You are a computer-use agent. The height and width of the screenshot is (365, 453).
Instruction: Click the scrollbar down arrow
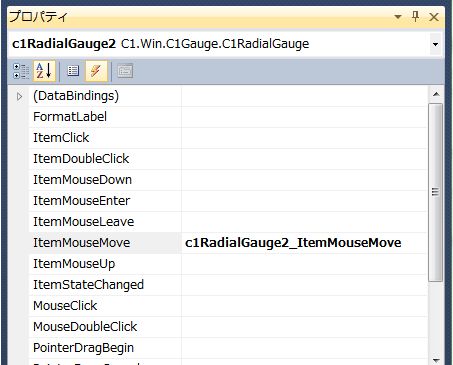coord(435,360)
